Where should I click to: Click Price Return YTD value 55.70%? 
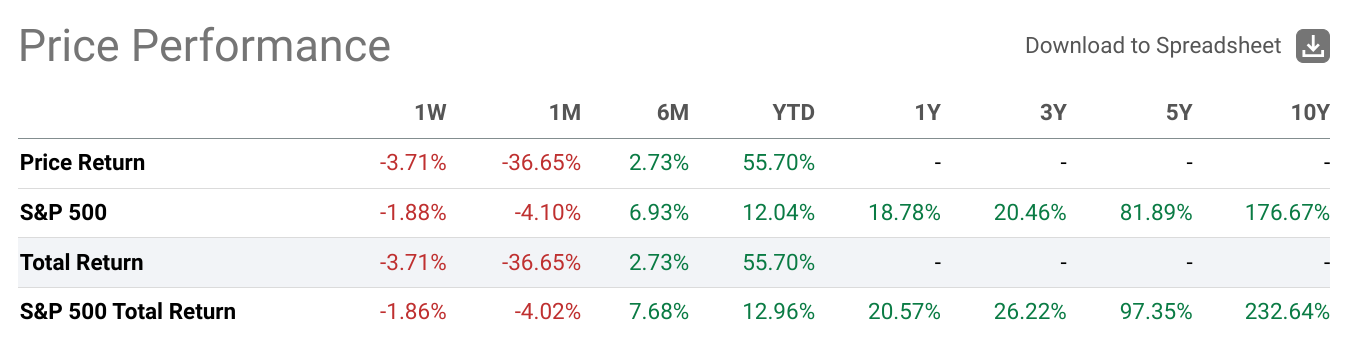[779, 162]
